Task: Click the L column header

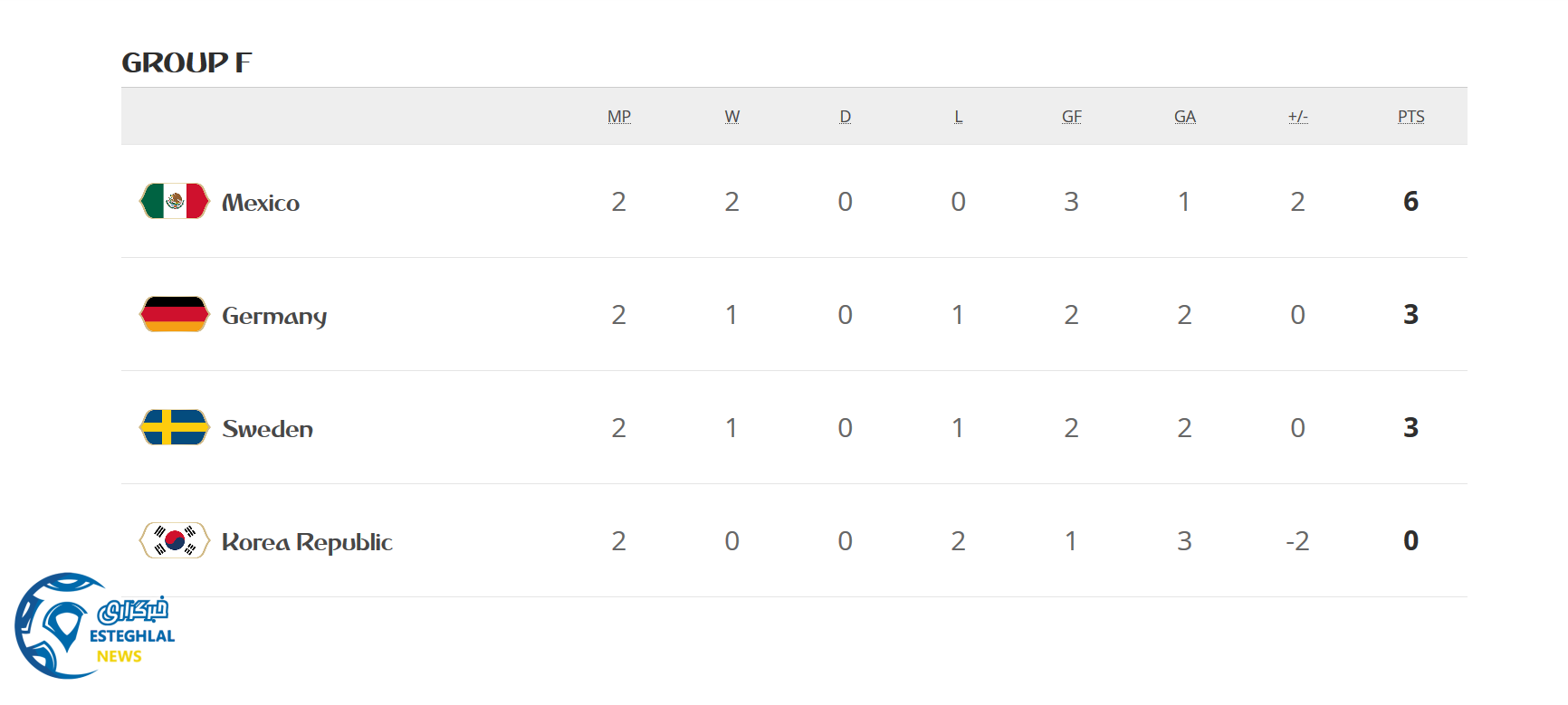Action: (x=959, y=117)
